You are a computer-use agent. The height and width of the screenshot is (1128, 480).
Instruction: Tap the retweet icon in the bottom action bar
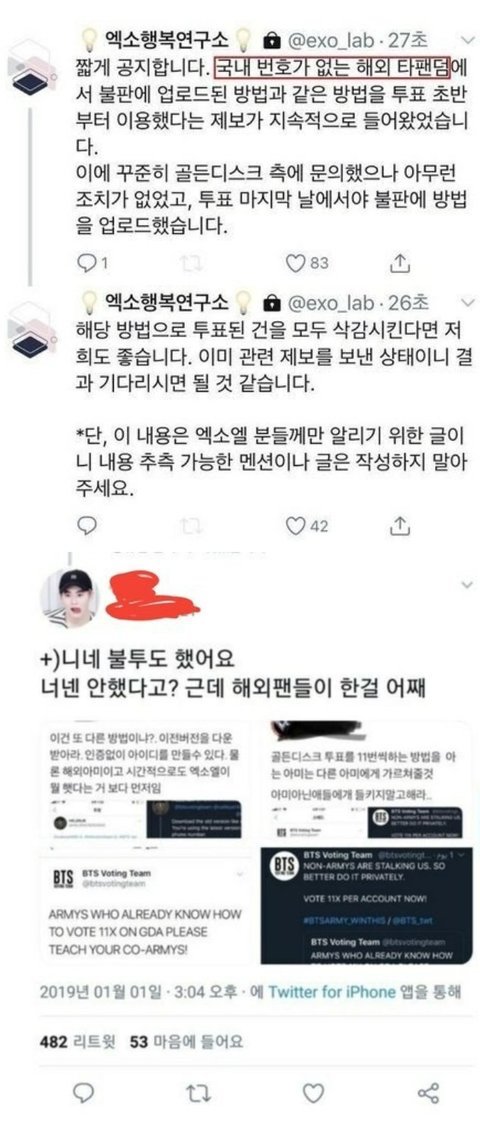click(x=197, y=1094)
